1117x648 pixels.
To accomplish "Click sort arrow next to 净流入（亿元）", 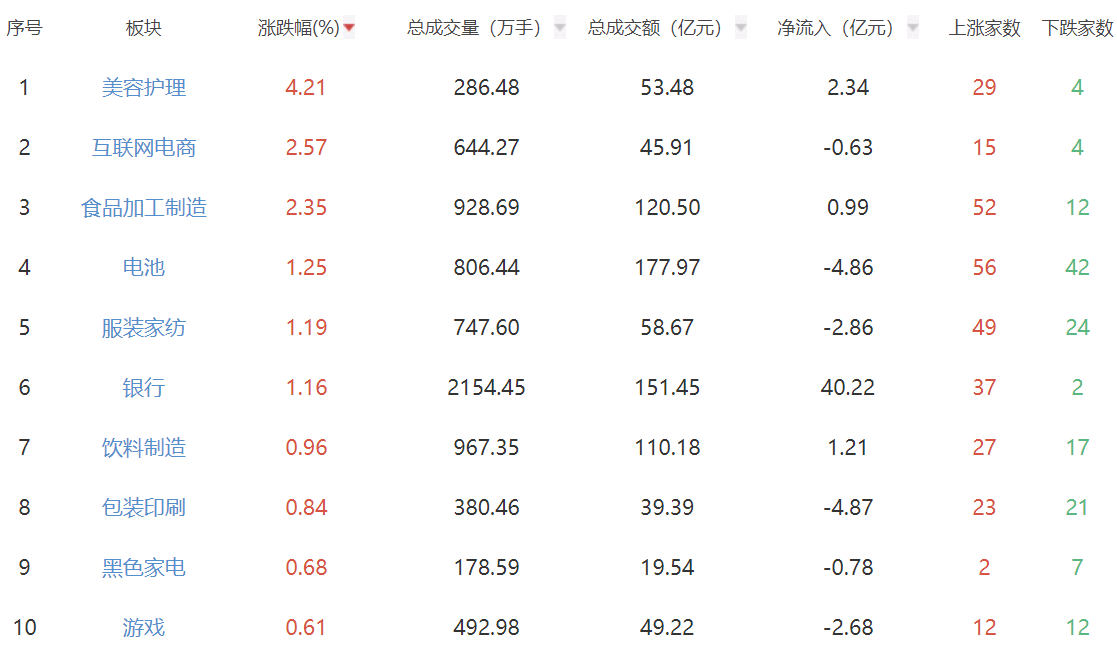I will click(912, 29).
